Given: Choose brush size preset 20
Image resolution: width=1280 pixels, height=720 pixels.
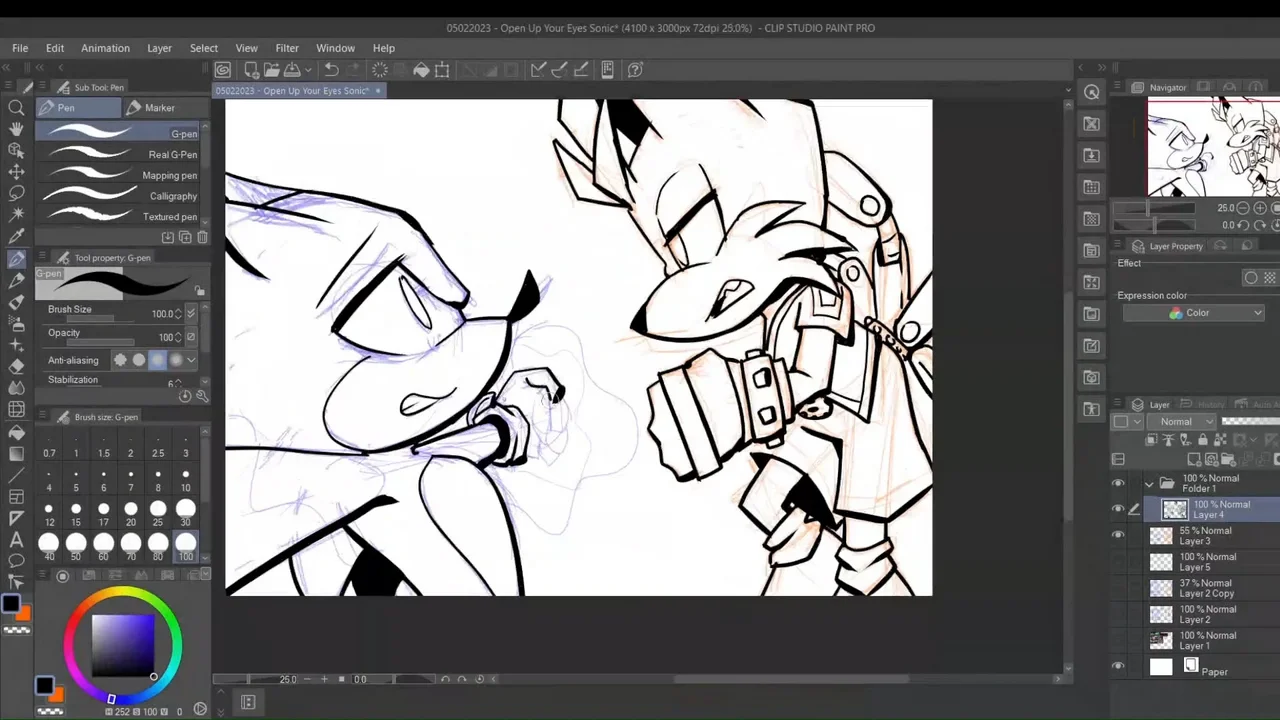Looking at the screenshot, I should (x=131, y=513).
